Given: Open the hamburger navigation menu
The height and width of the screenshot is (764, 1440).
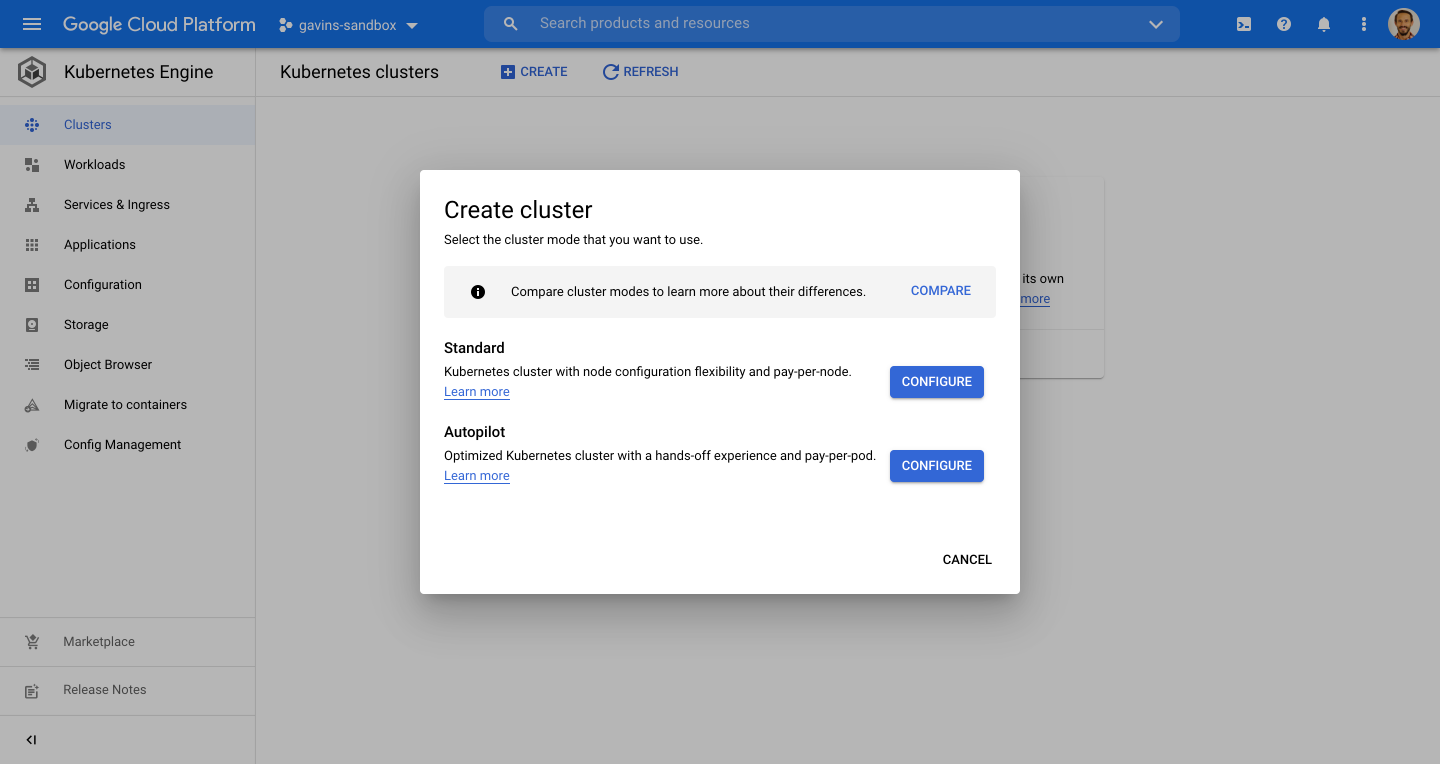Looking at the screenshot, I should (32, 24).
